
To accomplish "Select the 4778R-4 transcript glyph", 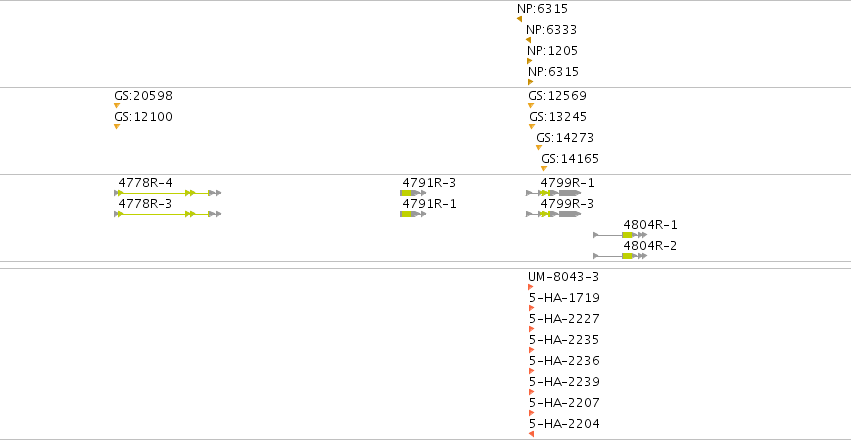I will tap(168, 193).
